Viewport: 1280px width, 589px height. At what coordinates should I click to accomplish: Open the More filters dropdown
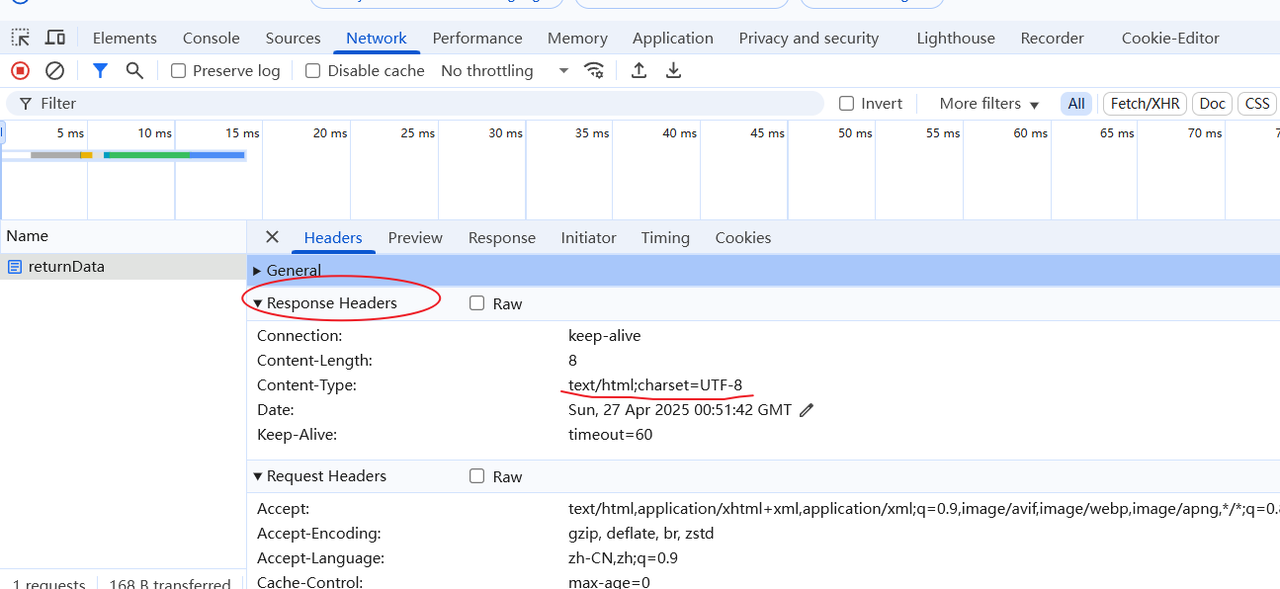[x=989, y=103]
